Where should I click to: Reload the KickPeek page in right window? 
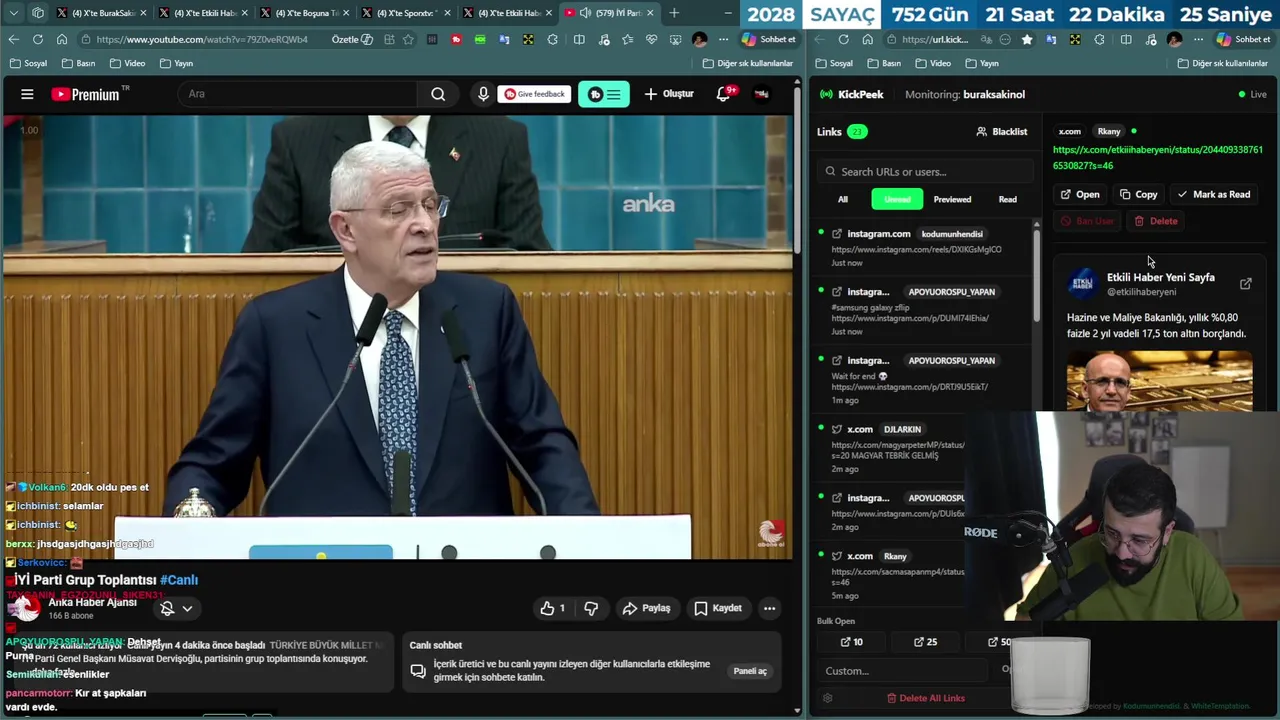[843, 39]
